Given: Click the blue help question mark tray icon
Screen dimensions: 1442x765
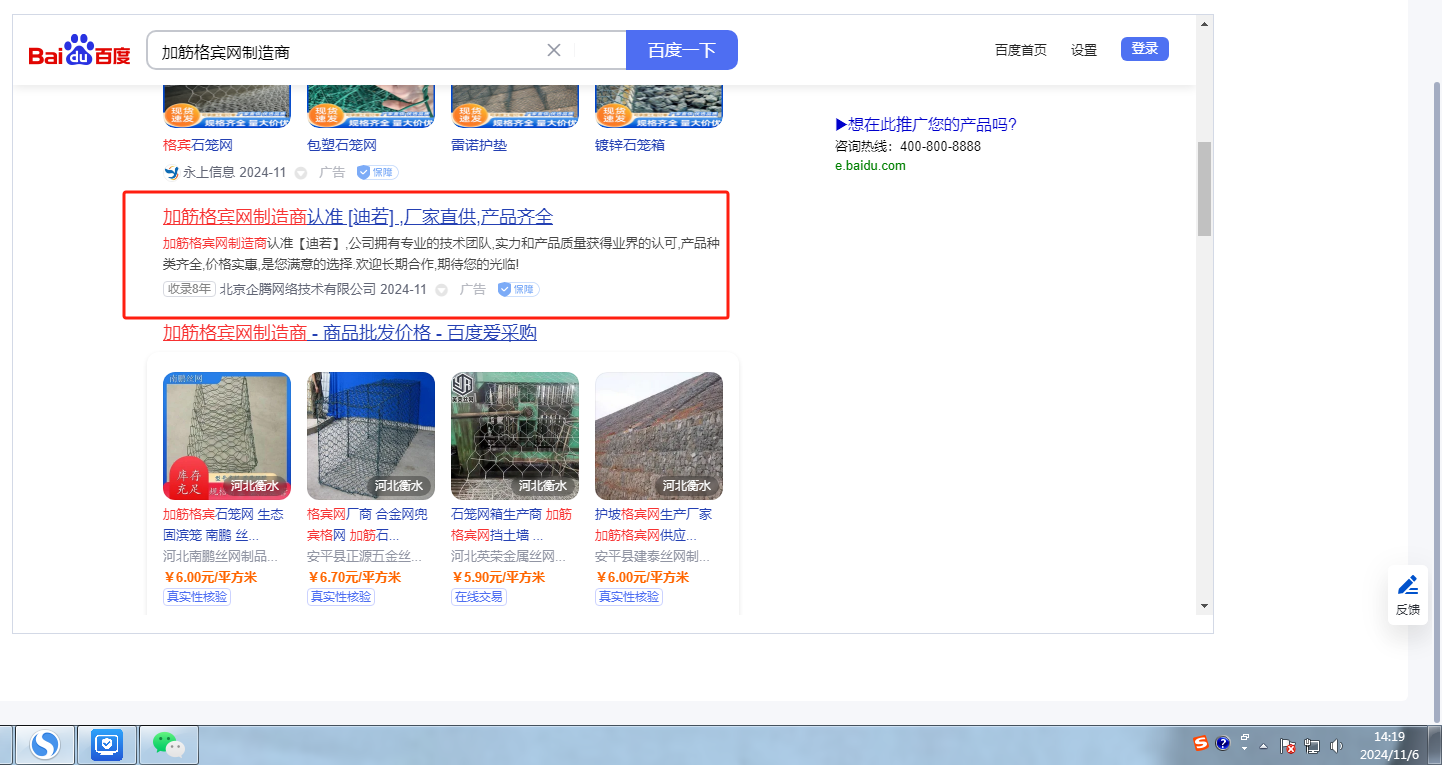Looking at the screenshot, I should [1222, 743].
